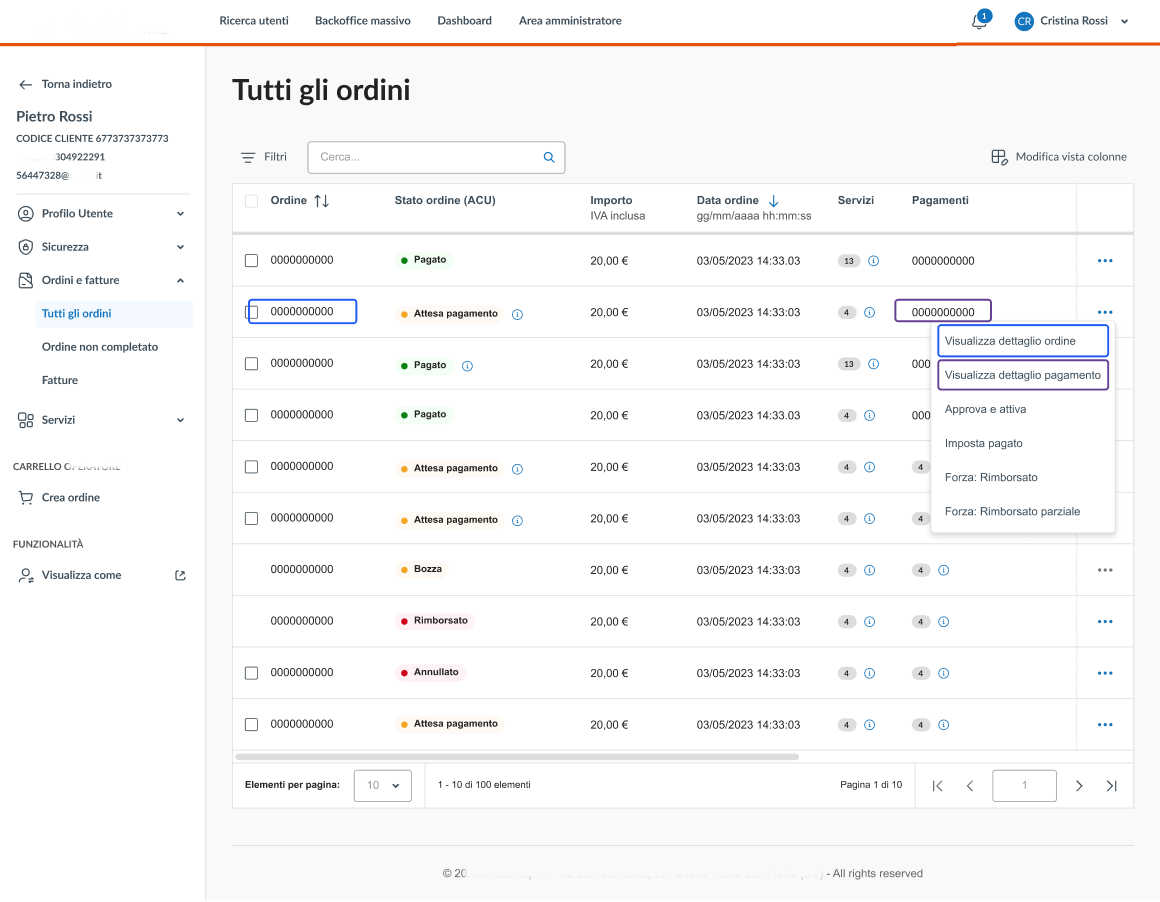Choose Forza: Rimborsato from context menu

(990, 478)
